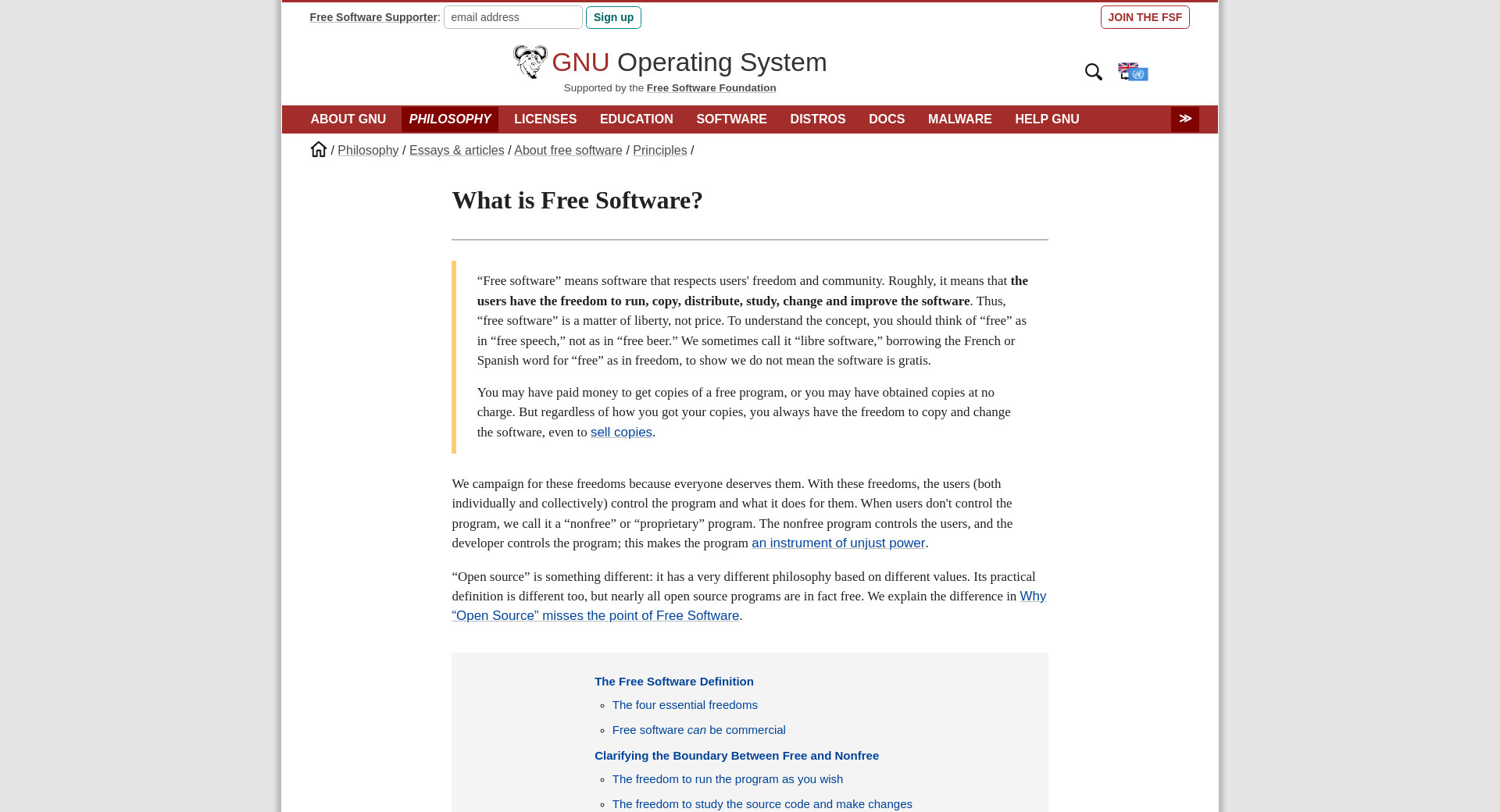Screen dimensions: 1500x812
Task: Open 'an instrument of unjust power' link
Action: click(x=838, y=543)
